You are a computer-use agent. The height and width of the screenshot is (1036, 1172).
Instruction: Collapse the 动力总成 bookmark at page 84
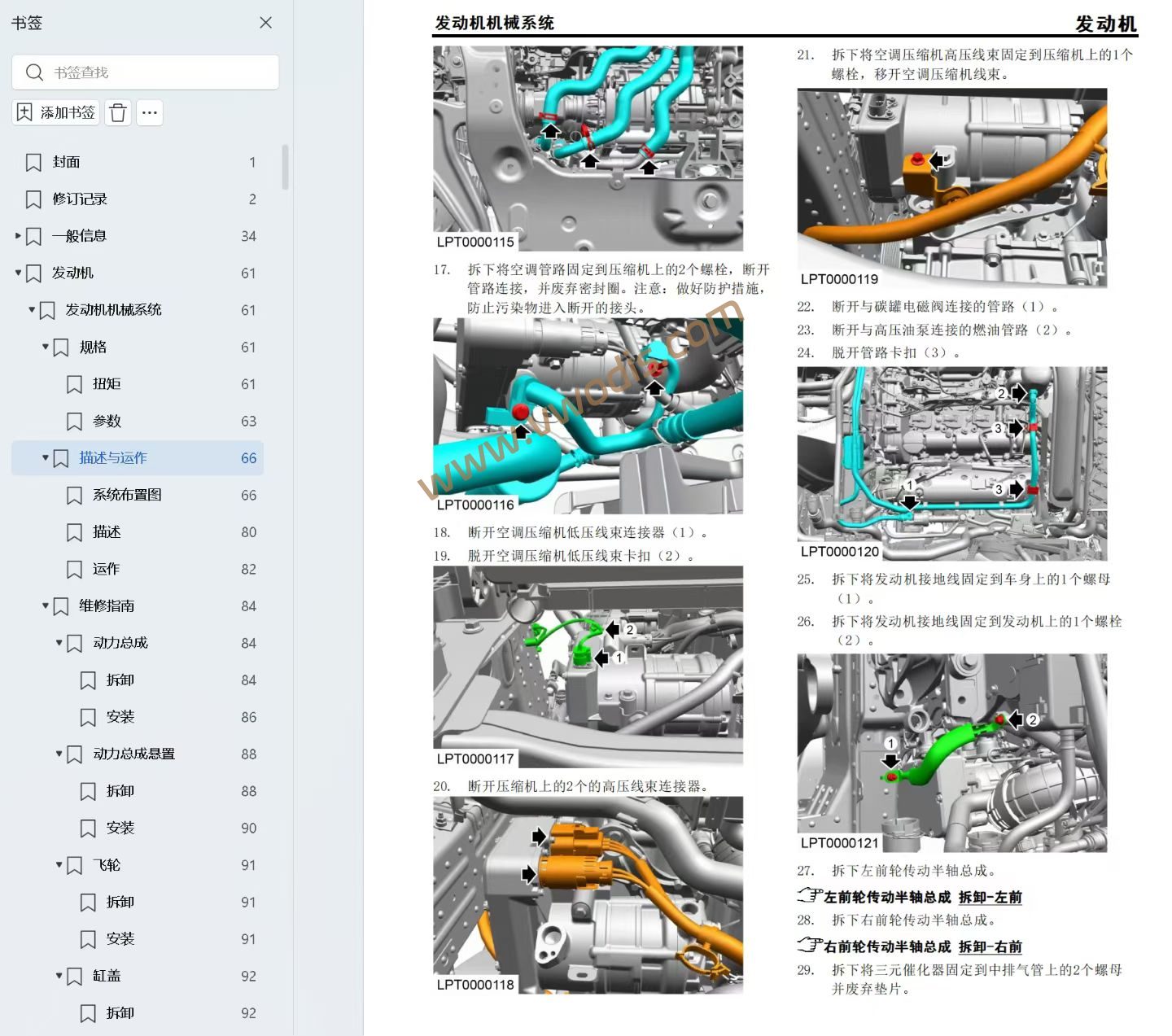coord(59,643)
